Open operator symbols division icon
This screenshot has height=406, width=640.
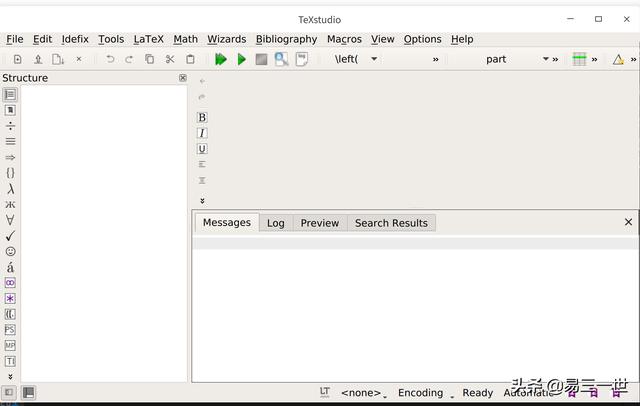click(x=10, y=126)
